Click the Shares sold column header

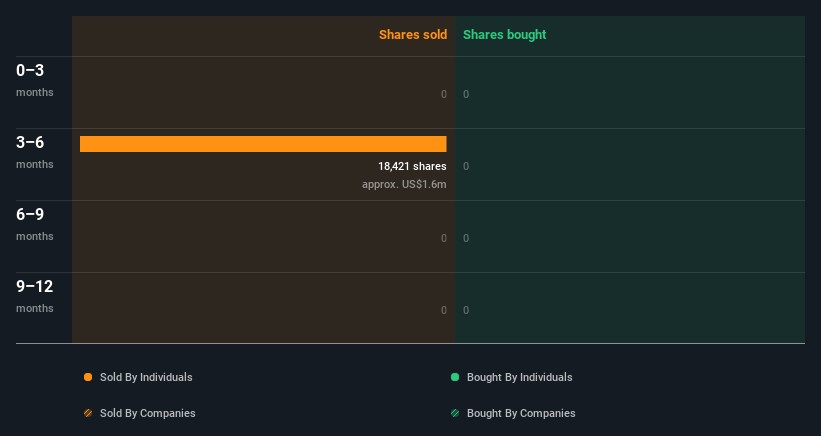click(412, 35)
